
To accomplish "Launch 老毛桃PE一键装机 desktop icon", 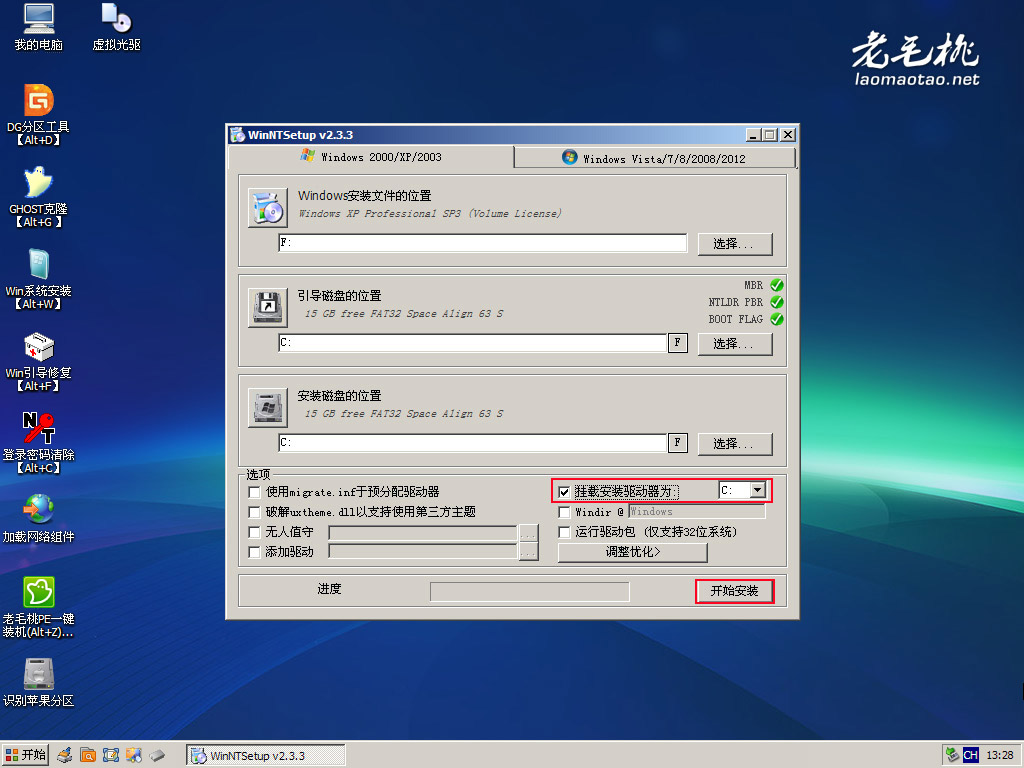I will click(39, 607).
